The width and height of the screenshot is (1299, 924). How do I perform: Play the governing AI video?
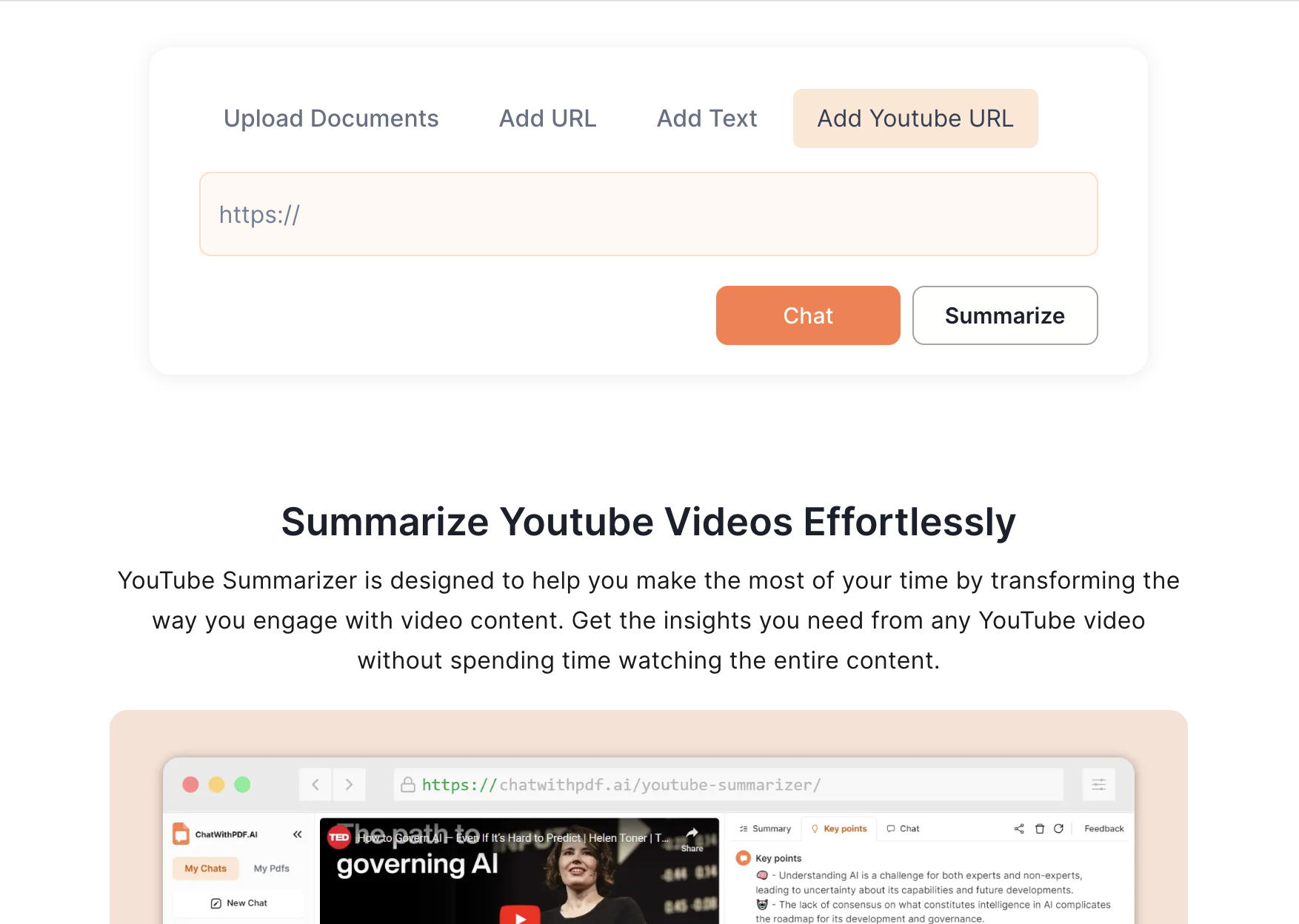click(x=520, y=916)
